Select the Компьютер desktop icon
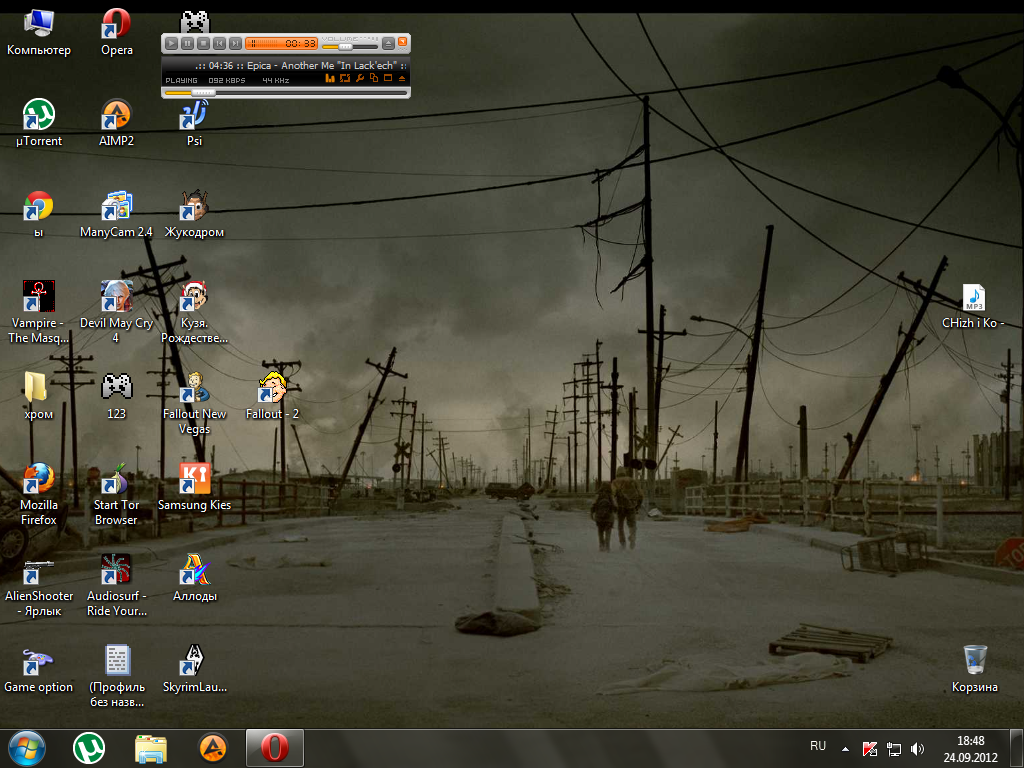The height and width of the screenshot is (768, 1024). (x=39, y=32)
